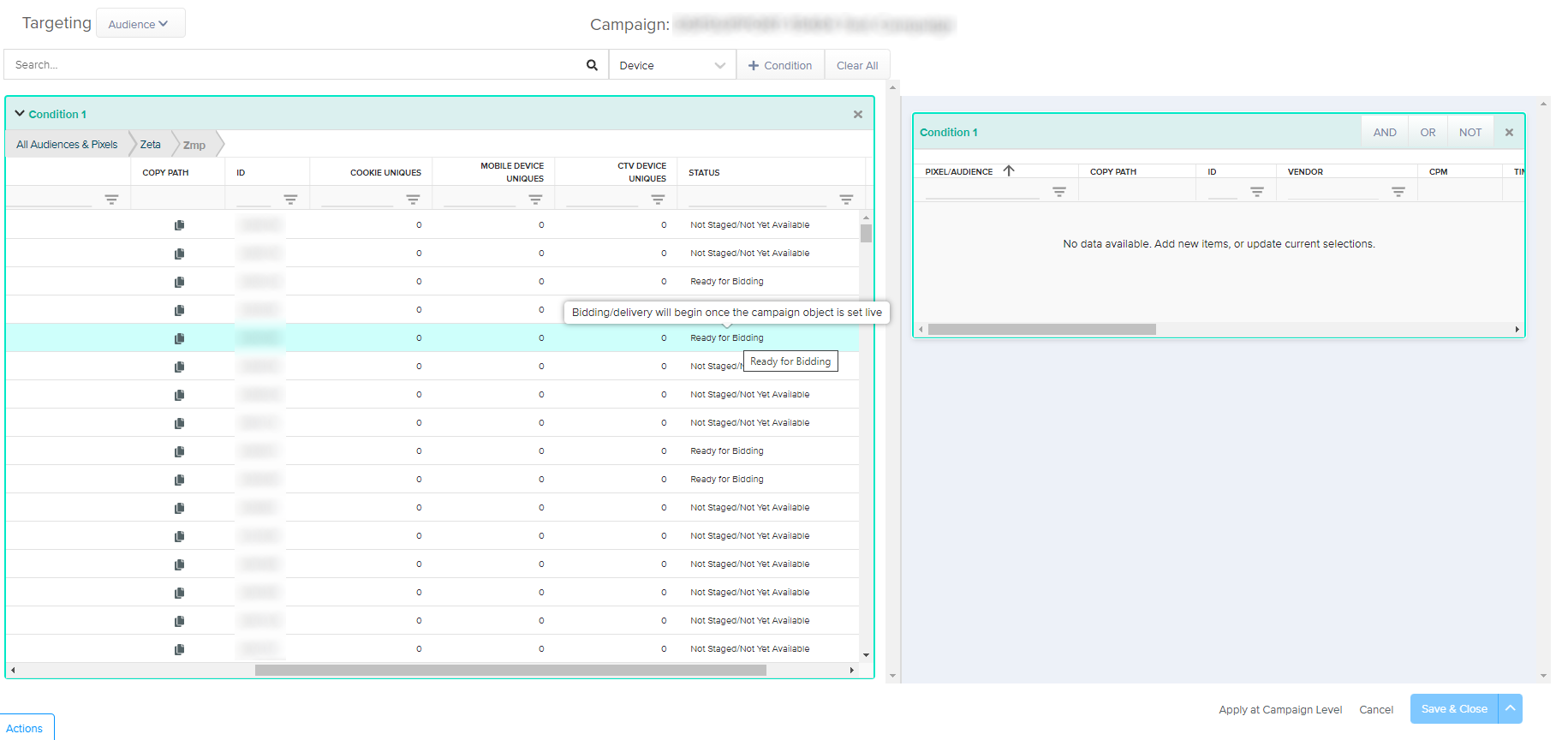Image resolution: width=1568 pixels, height=740 pixels.
Task: Toggle the OR operator for Condition 1
Action: [1428, 133]
